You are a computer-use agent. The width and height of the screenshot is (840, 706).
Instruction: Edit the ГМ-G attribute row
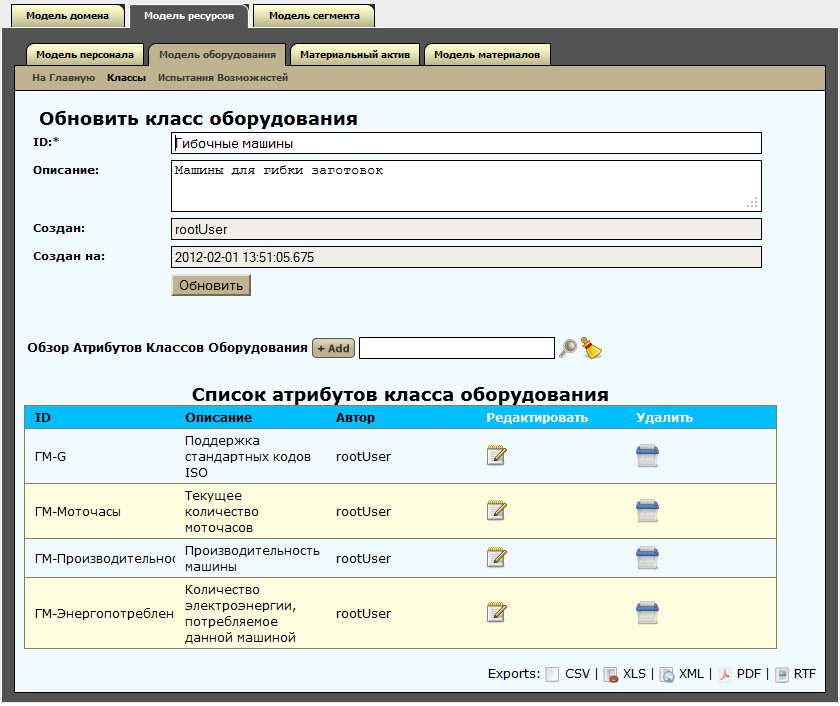(x=497, y=456)
